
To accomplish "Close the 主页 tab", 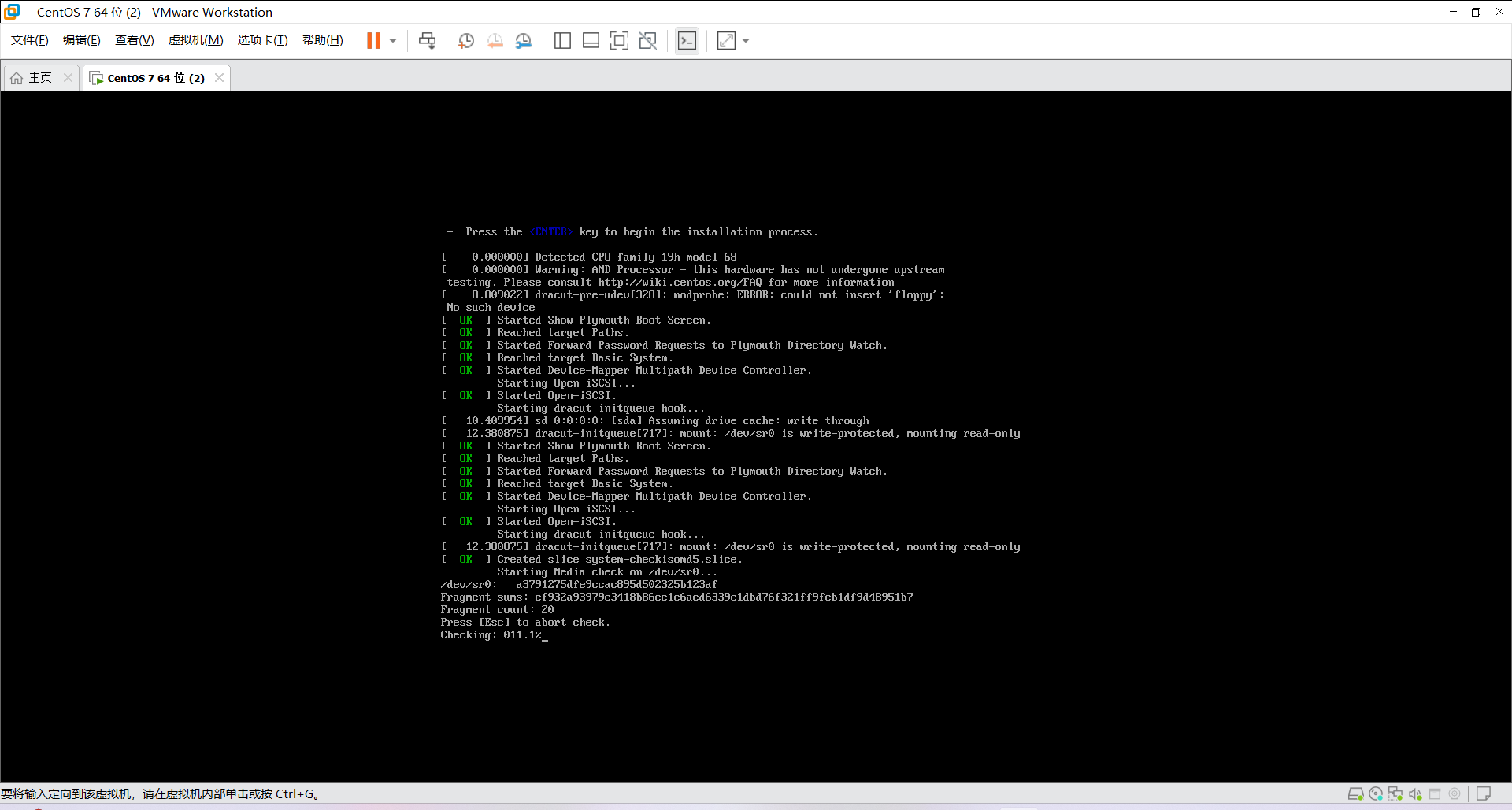I will 68,77.
